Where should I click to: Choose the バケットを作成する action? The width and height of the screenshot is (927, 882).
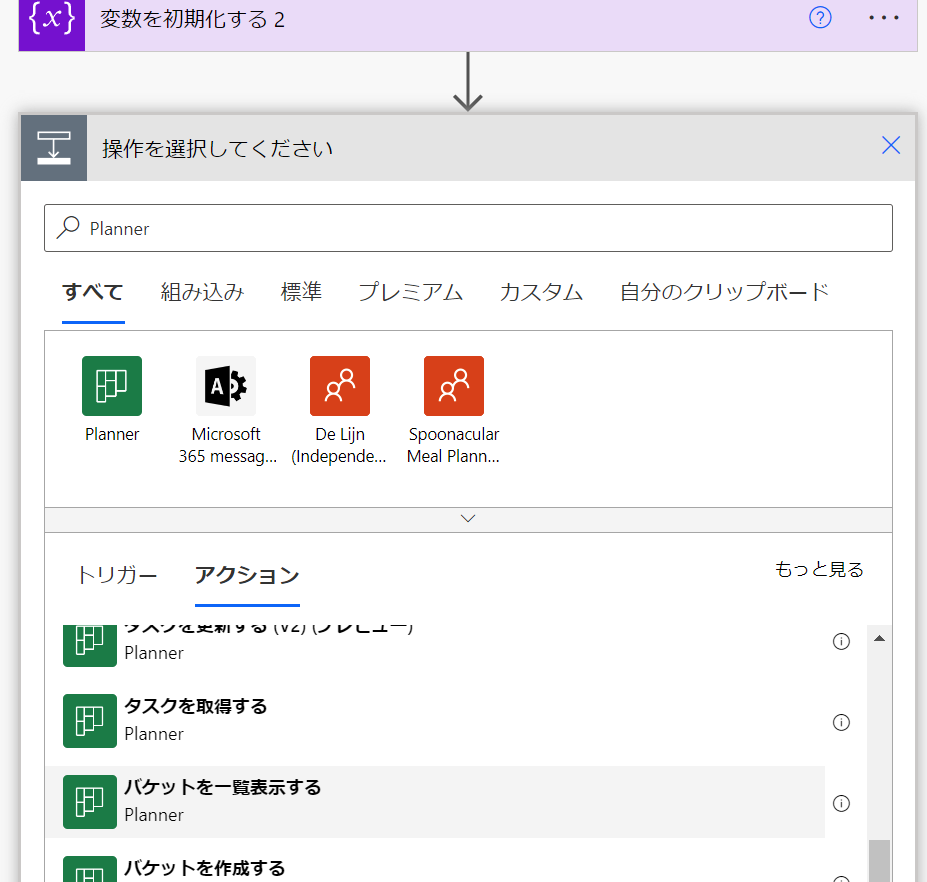tap(435, 865)
